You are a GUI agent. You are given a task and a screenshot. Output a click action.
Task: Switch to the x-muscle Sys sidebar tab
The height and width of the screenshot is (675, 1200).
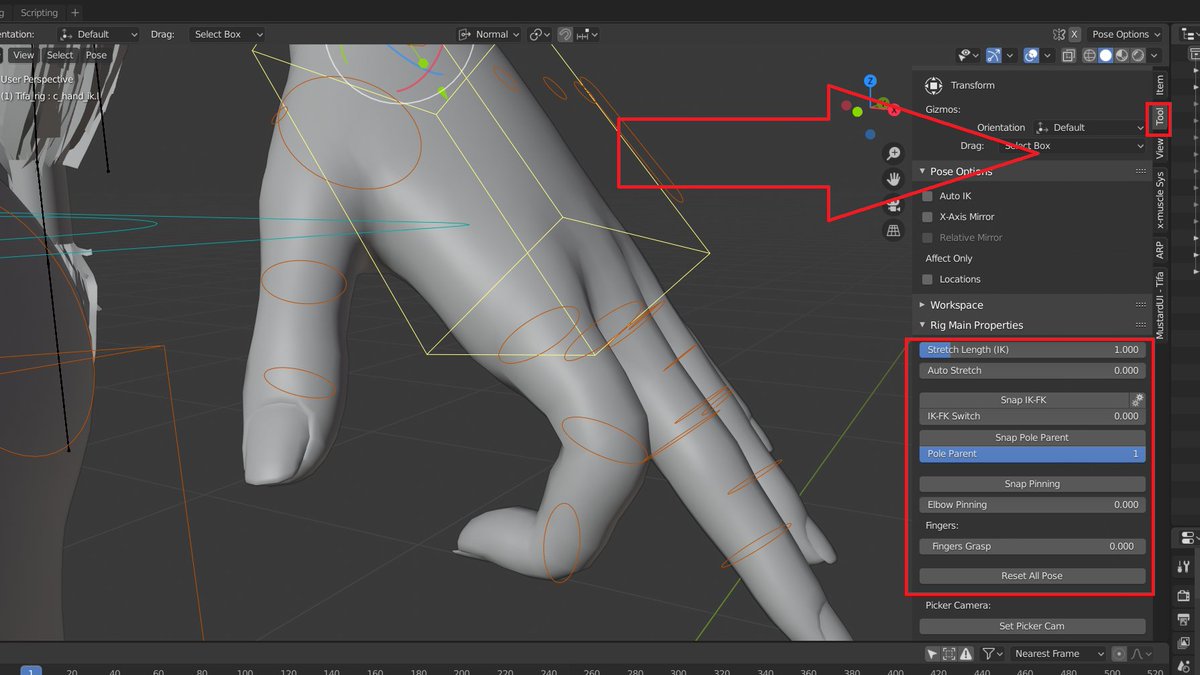click(x=1160, y=200)
